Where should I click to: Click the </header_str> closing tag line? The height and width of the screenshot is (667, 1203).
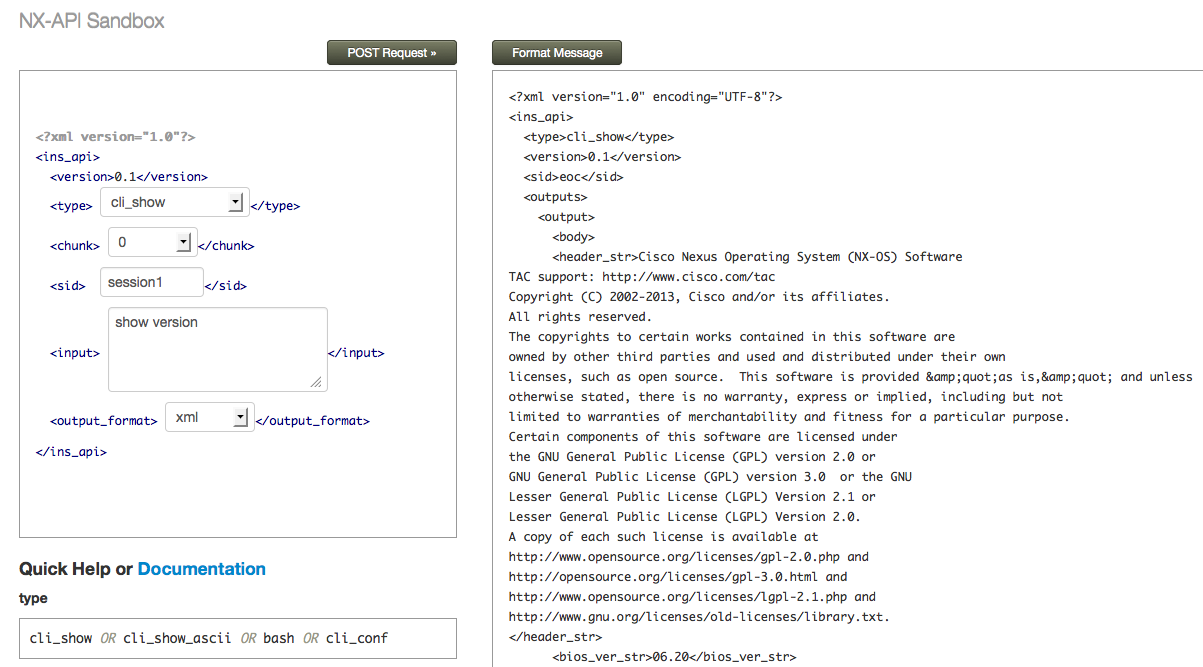point(556,637)
